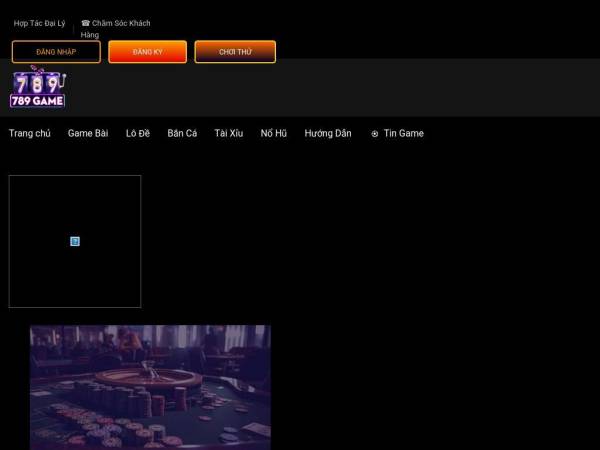
Task: Open the Hợp Tác Đại Lý link
Action: point(39,23)
